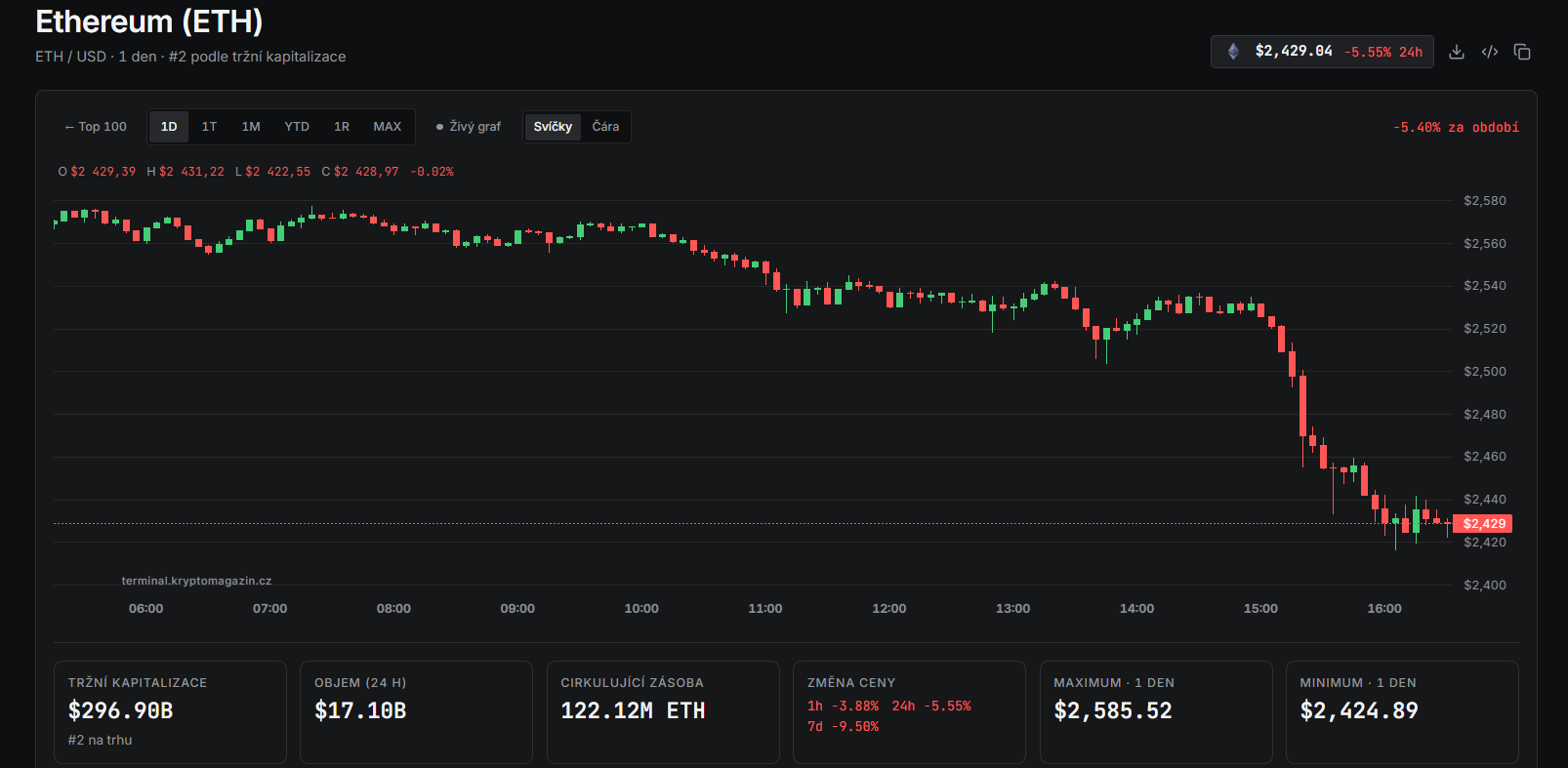Click the 12:00 time axis label
This screenshot has height=768, width=1568.
click(888, 609)
